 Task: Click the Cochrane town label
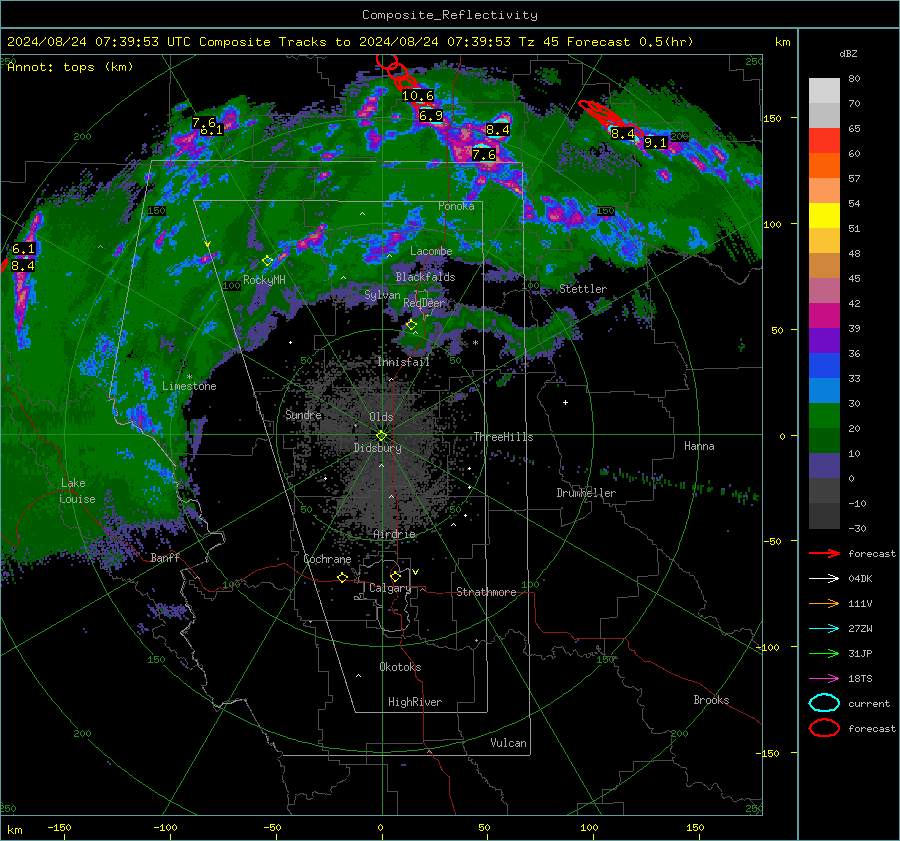coord(327,559)
